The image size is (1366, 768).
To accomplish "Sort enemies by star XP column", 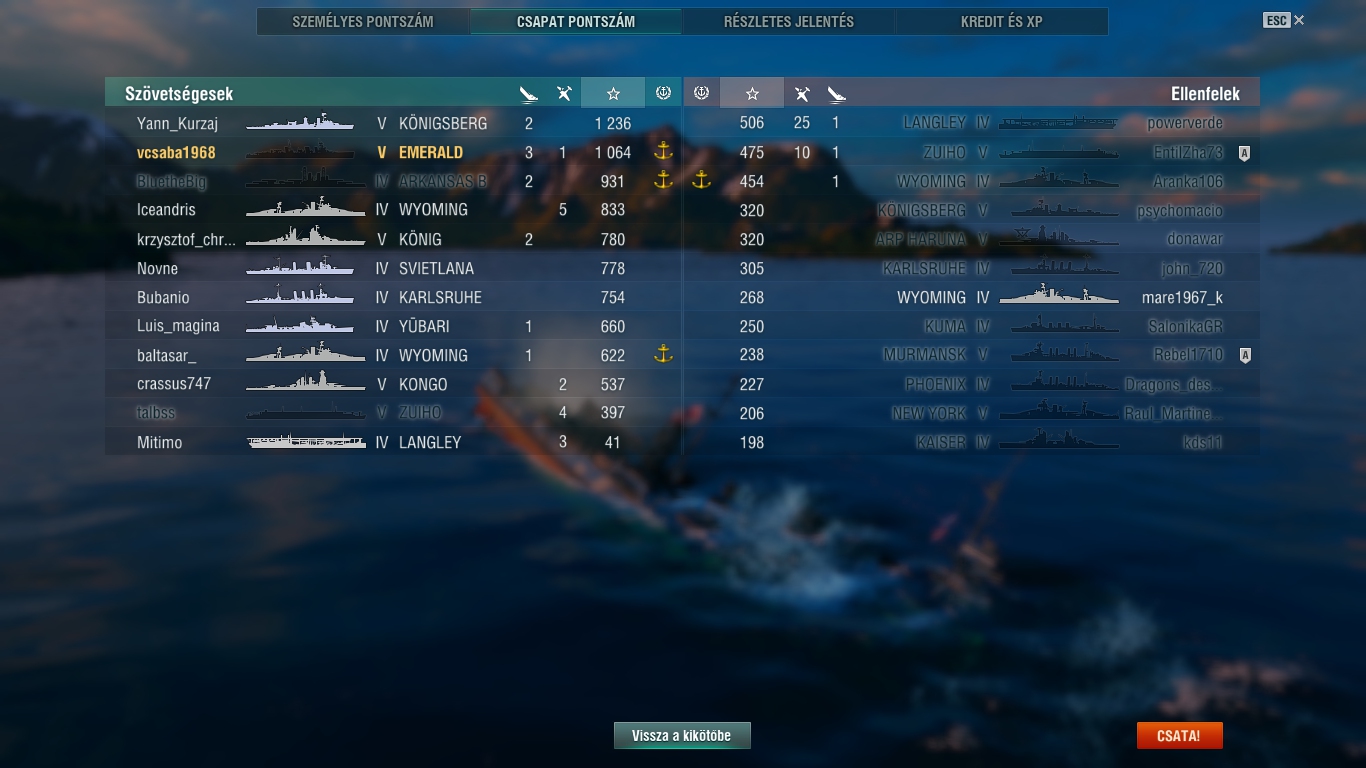I will click(752, 93).
